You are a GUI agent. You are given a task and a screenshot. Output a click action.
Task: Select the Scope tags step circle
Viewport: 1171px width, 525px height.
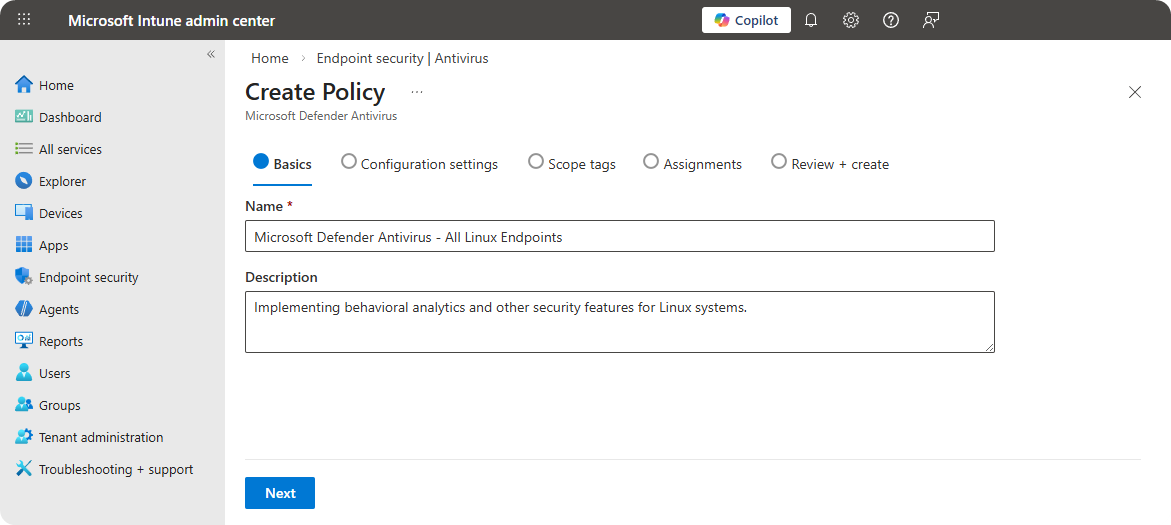[x=536, y=161]
